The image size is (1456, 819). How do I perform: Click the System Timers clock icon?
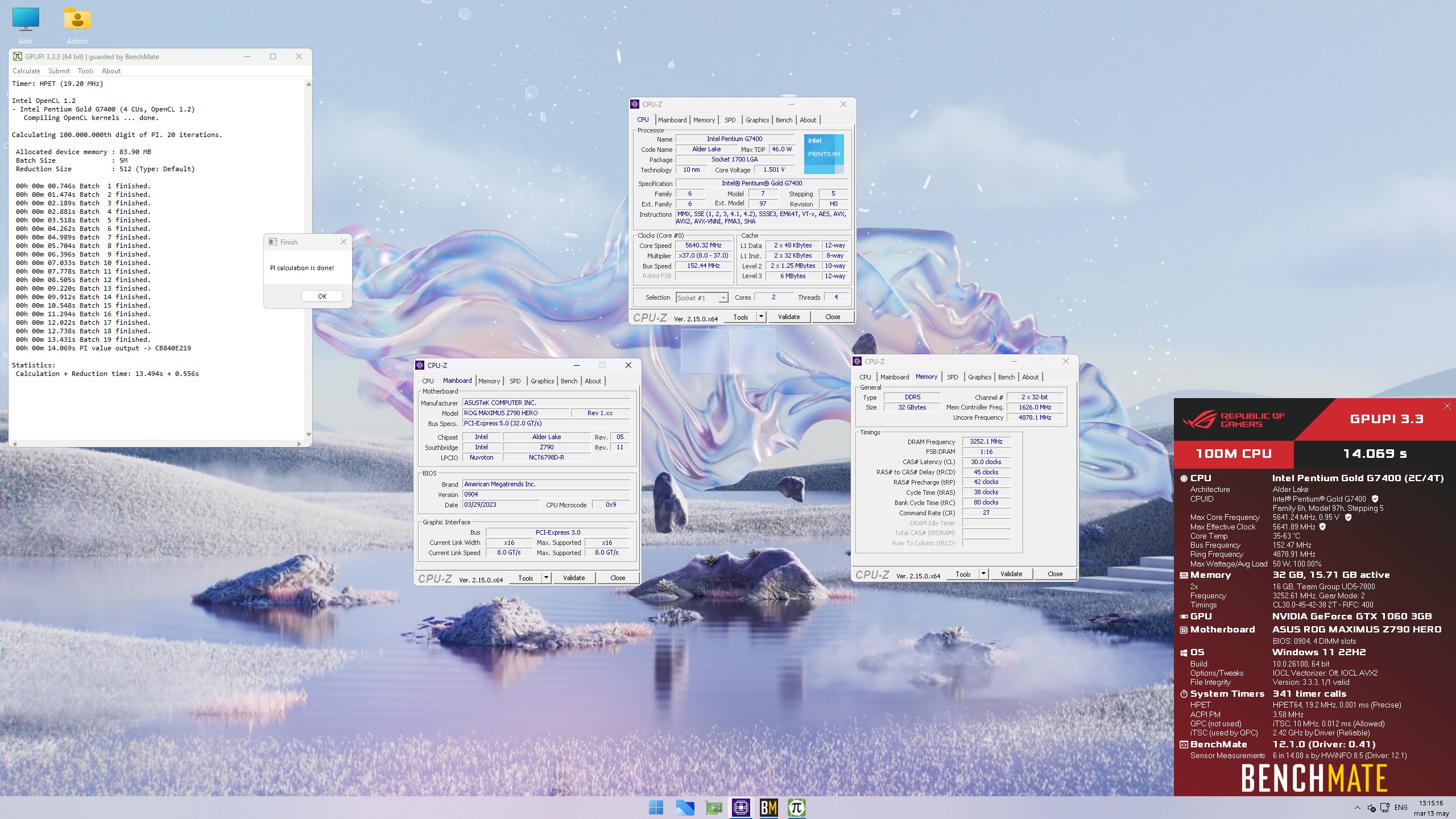point(1184,694)
